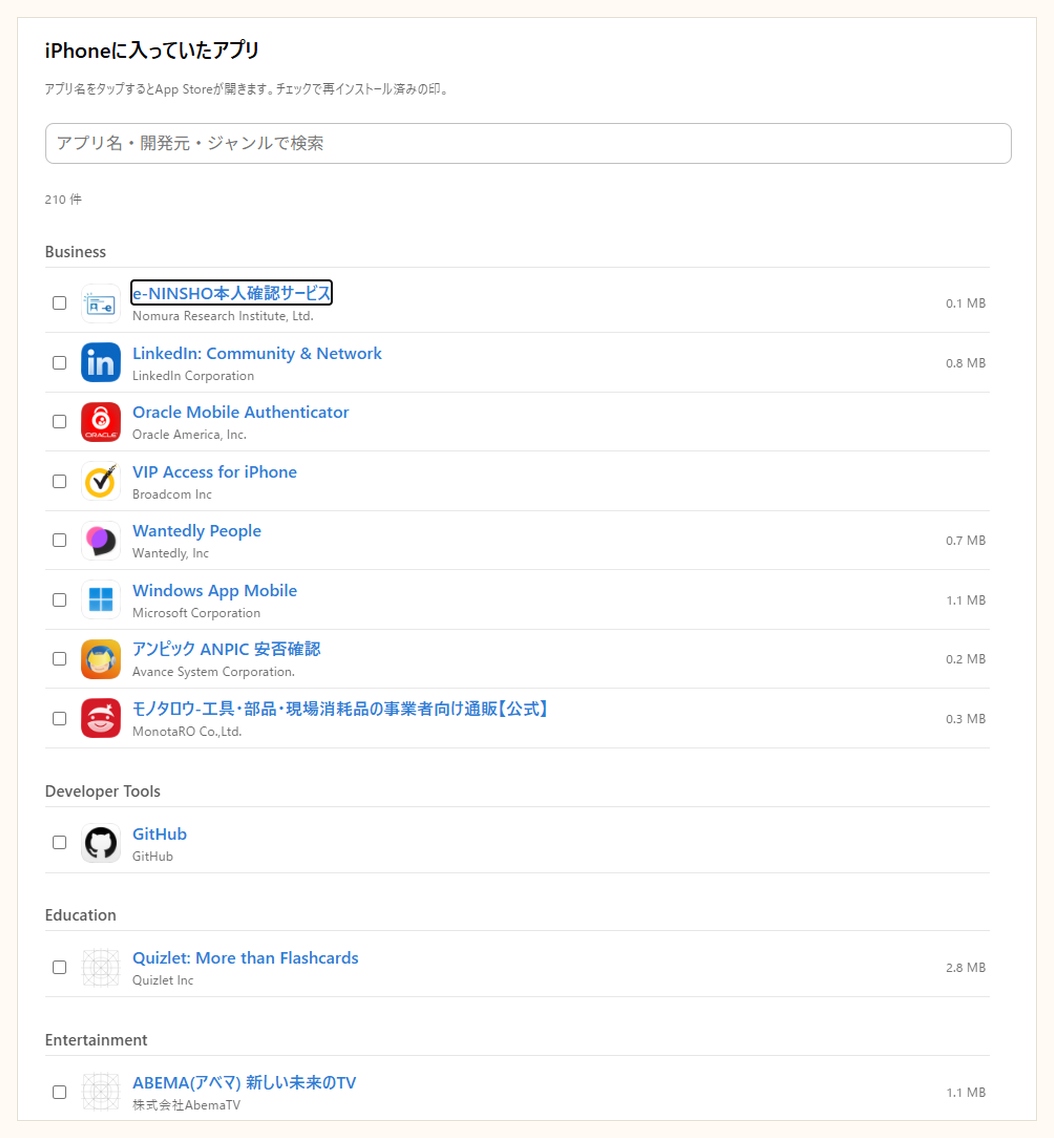Click the iPhoneに入っていたアプリ page title
This screenshot has width=1054, height=1138.
click(152, 51)
